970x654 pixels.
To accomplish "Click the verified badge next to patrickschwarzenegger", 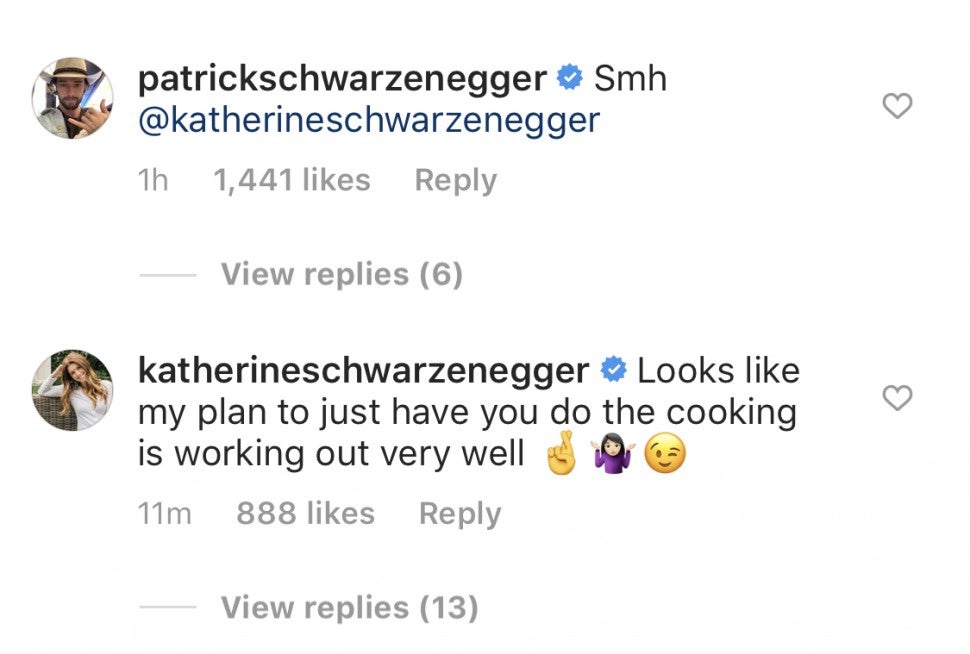I will [x=569, y=78].
